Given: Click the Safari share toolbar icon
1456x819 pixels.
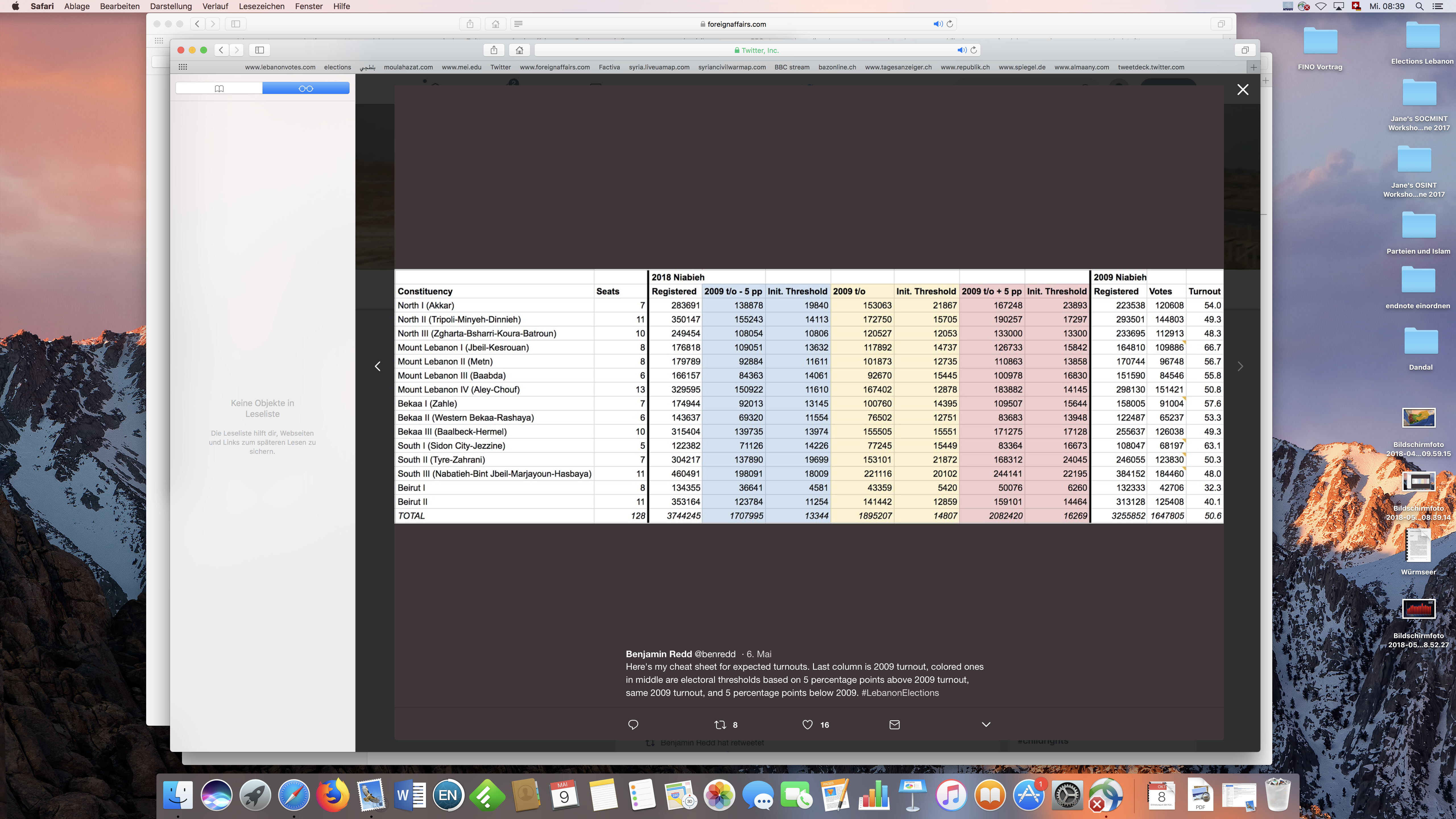Looking at the screenshot, I should pos(494,50).
